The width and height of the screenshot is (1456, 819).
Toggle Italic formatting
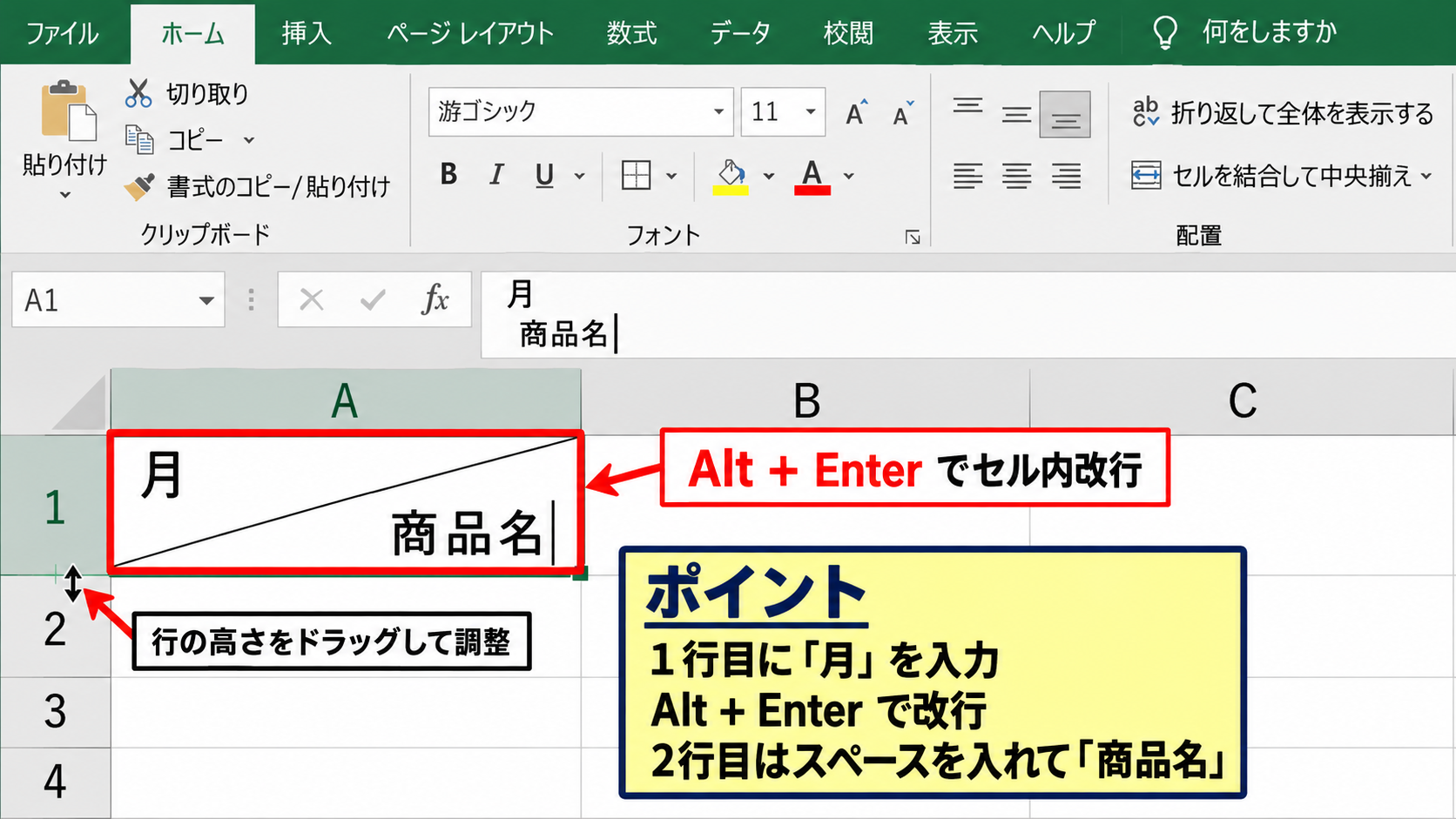click(496, 175)
